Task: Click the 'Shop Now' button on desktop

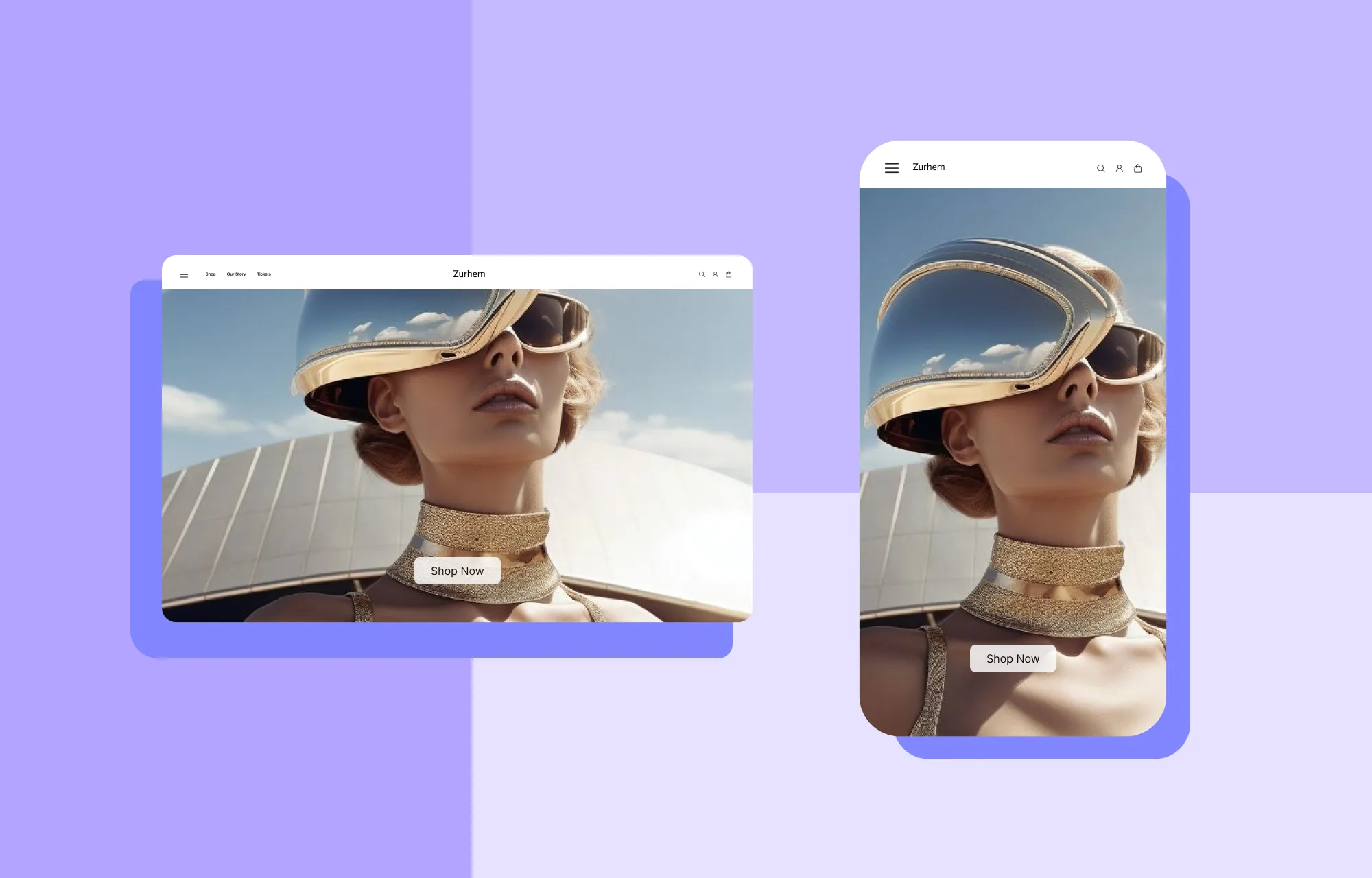Action: pyautogui.click(x=456, y=571)
